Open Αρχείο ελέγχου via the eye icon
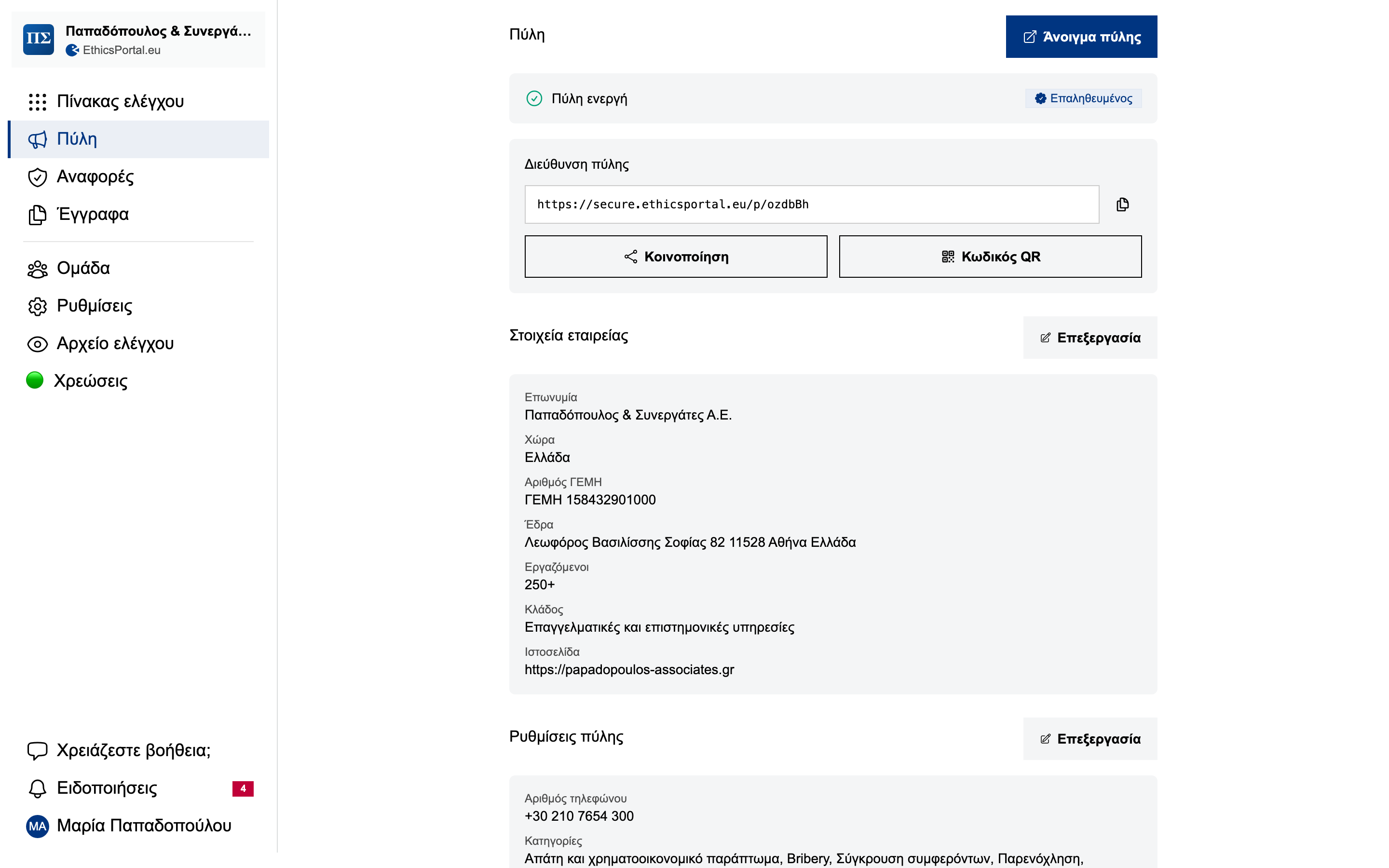 pos(37,343)
